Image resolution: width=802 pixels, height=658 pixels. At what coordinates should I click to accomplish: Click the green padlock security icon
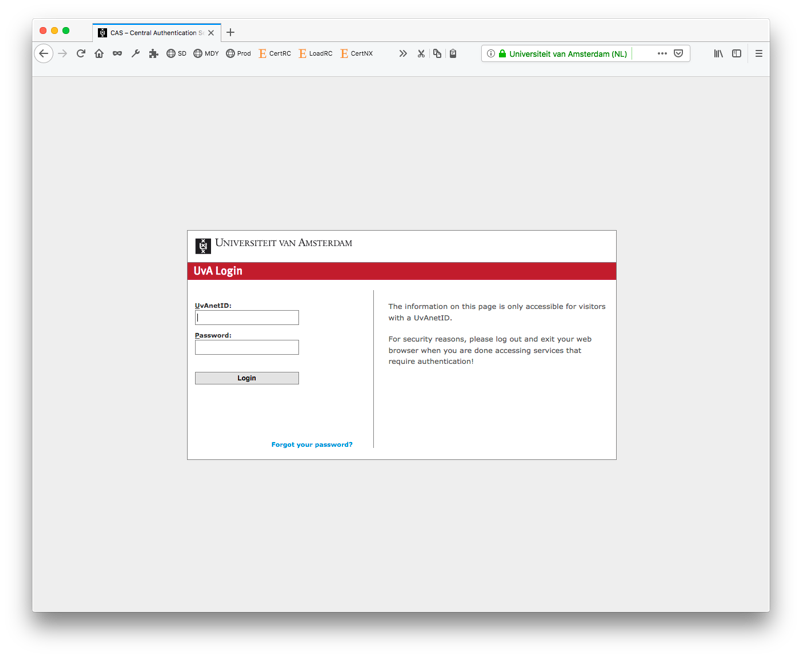pos(502,53)
